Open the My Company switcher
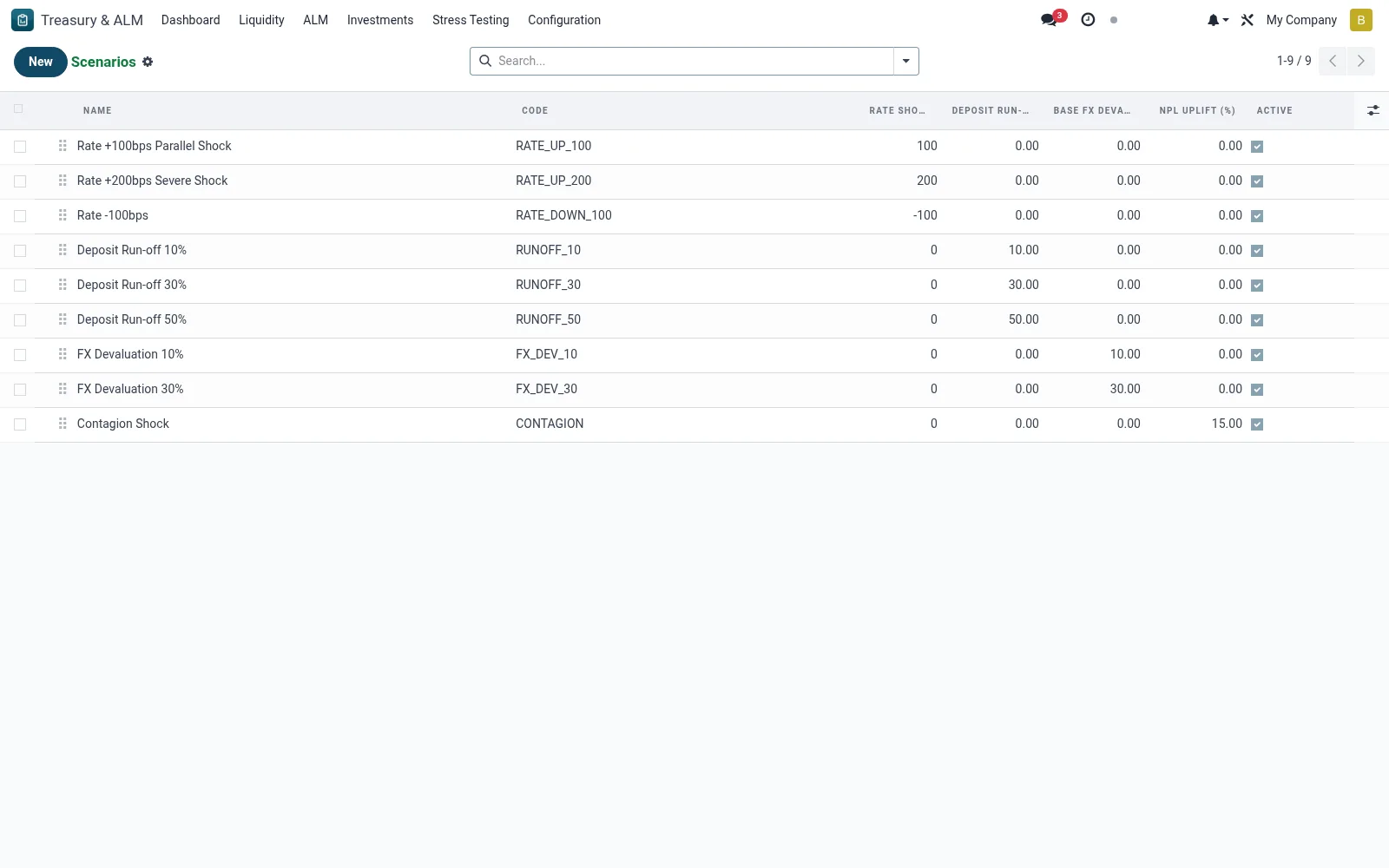This screenshot has width=1389, height=868. (x=1300, y=20)
